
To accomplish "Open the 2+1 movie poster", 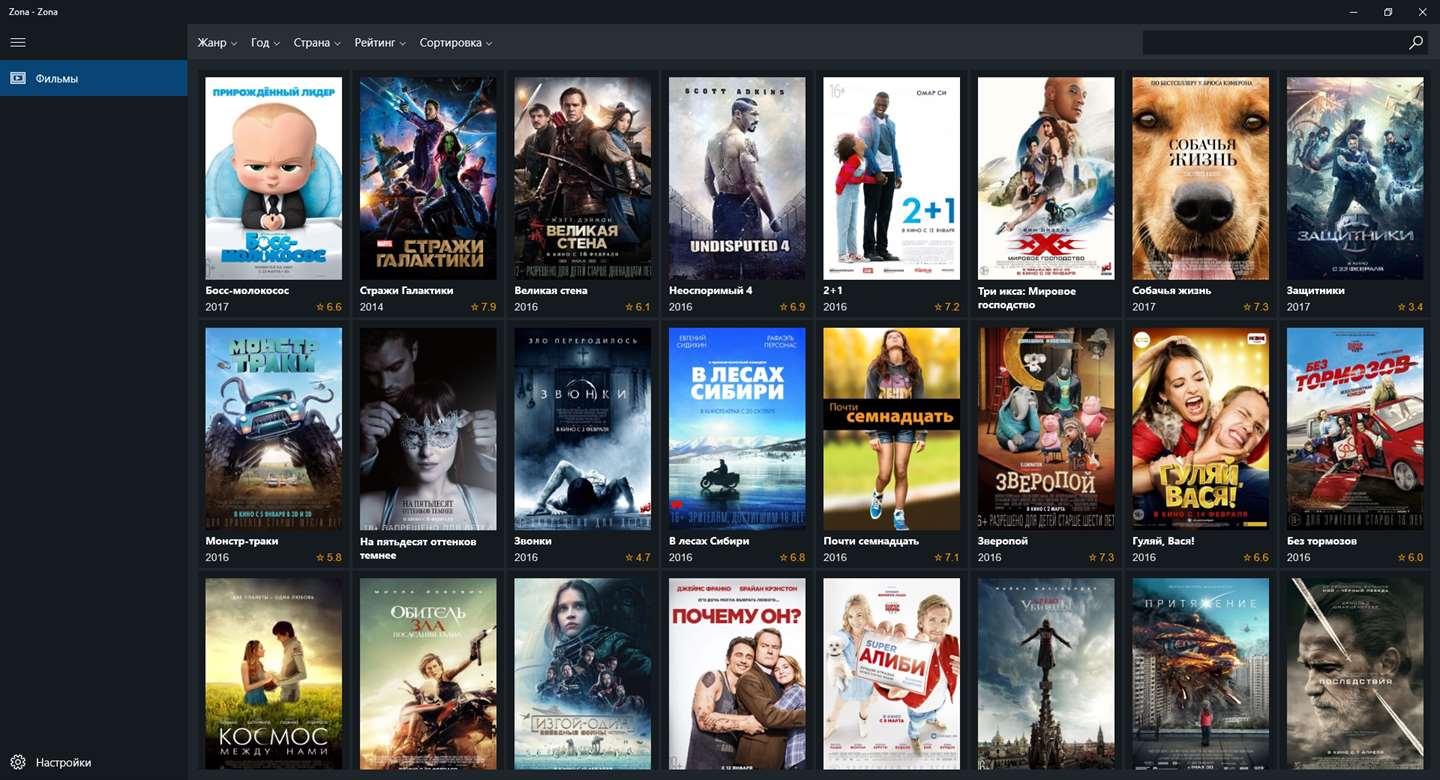I will pos(892,179).
